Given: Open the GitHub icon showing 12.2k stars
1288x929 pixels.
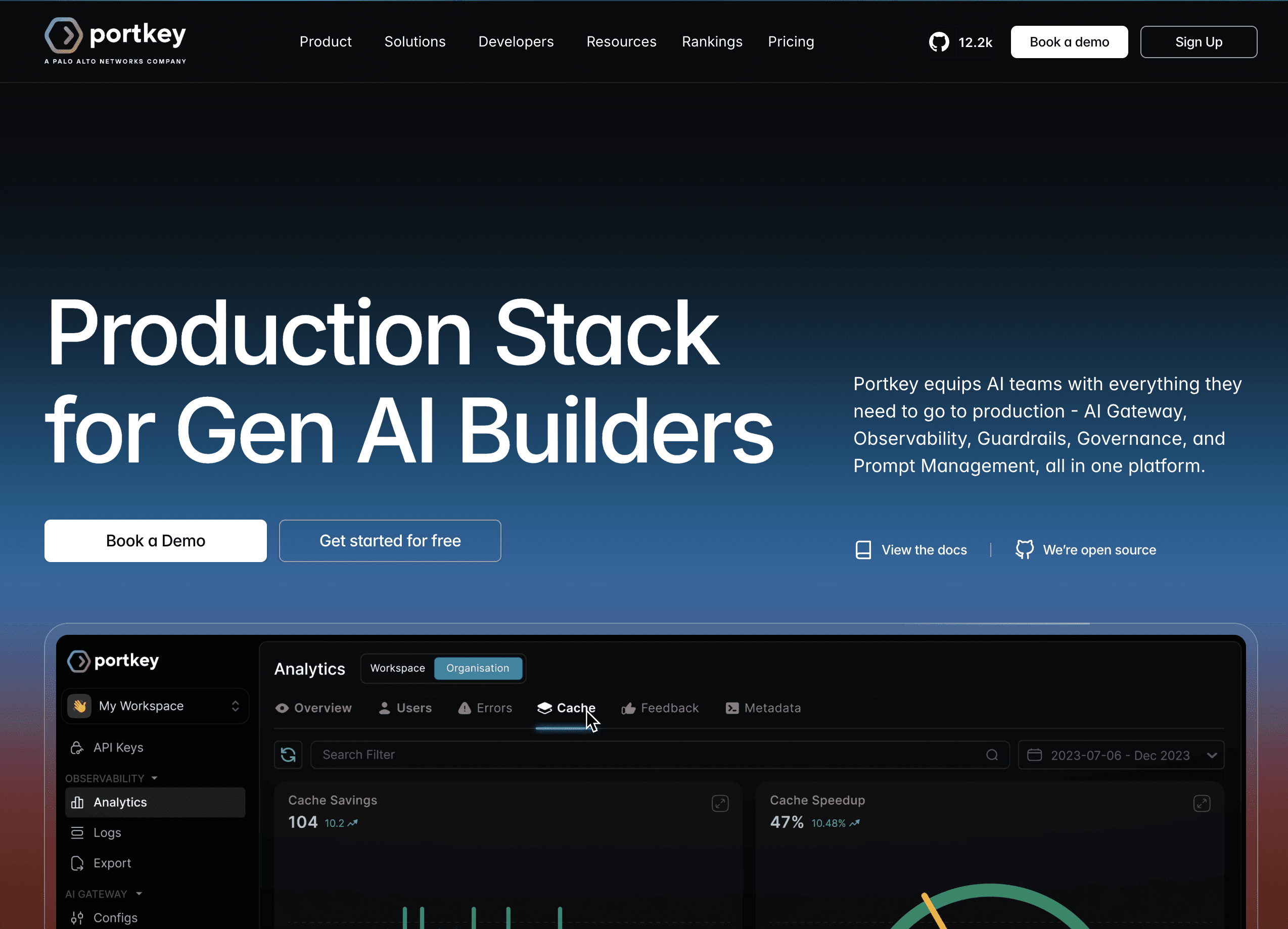Looking at the screenshot, I should [x=939, y=42].
